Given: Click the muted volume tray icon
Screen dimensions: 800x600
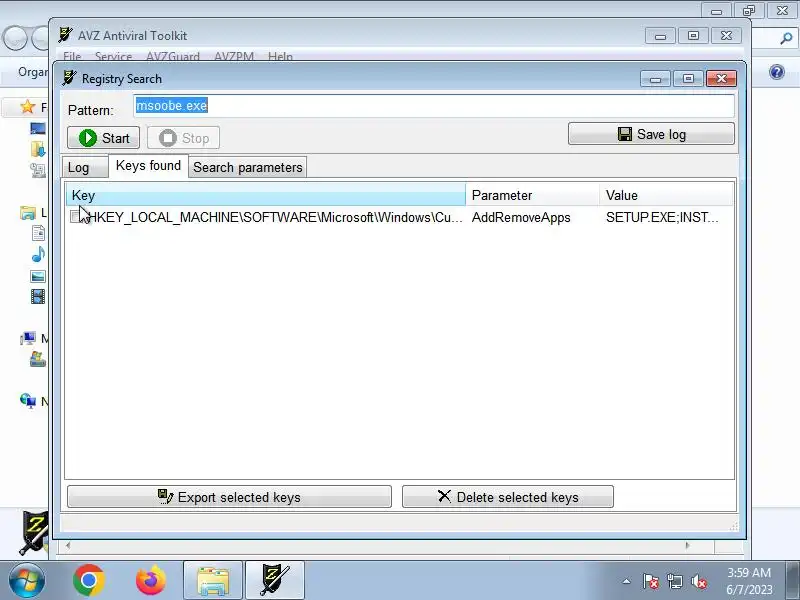Looking at the screenshot, I should [699, 581].
